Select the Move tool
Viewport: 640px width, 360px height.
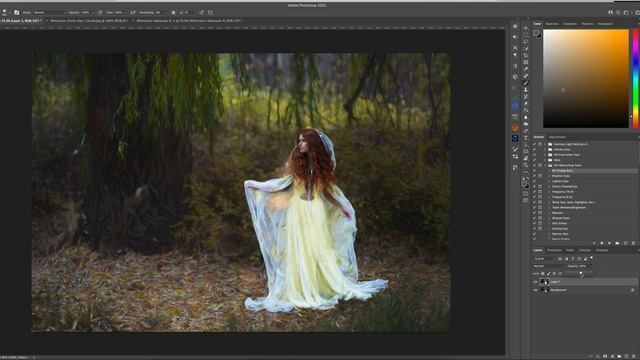[525, 28]
